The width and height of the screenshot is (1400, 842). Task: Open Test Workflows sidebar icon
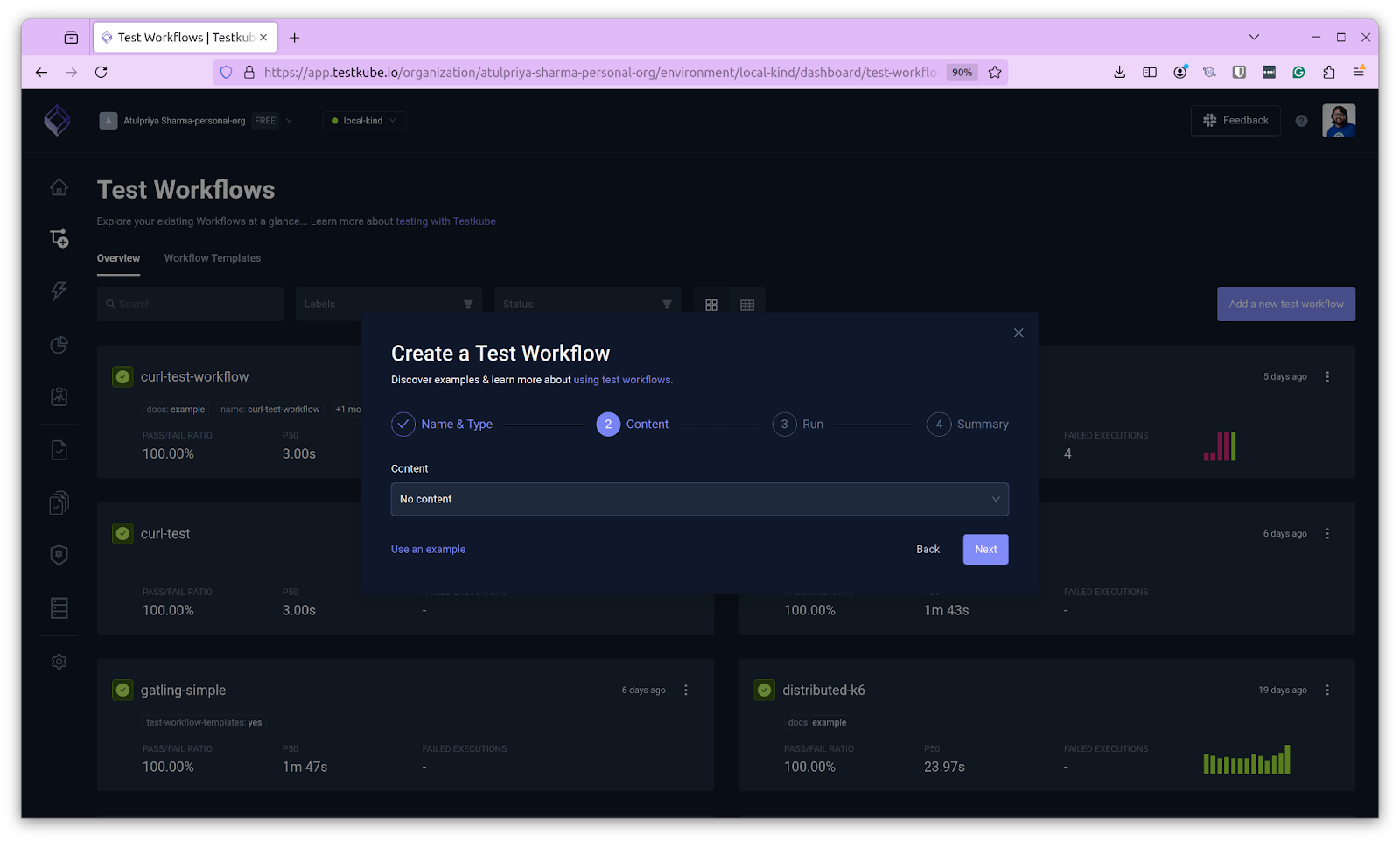click(x=59, y=238)
